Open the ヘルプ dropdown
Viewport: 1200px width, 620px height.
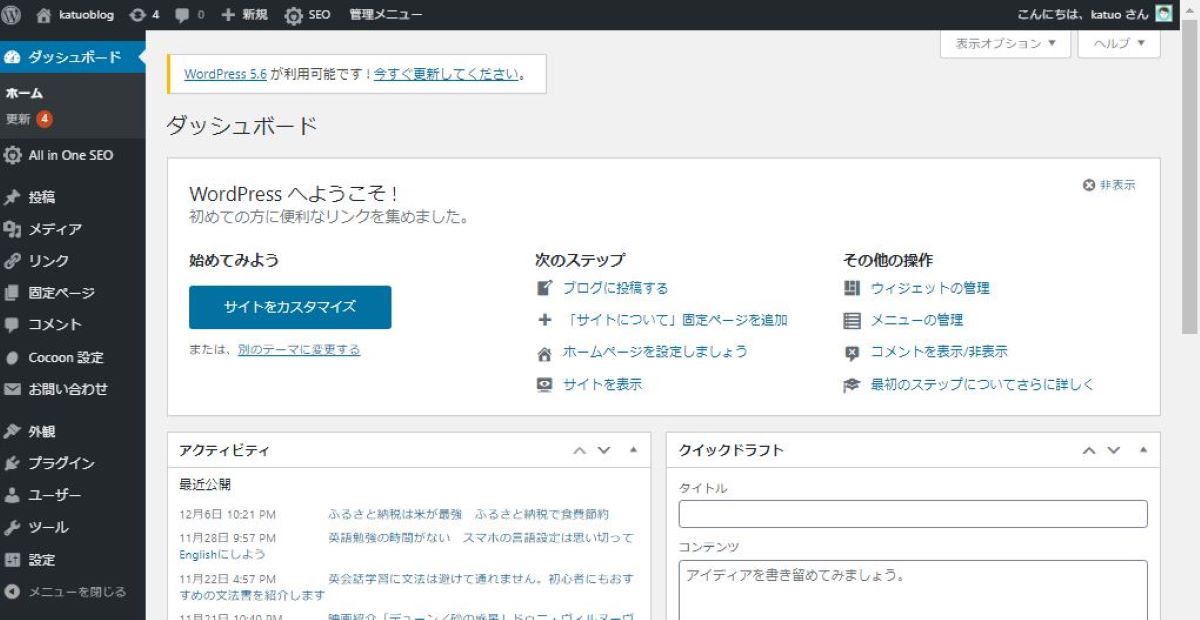click(1119, 44)
